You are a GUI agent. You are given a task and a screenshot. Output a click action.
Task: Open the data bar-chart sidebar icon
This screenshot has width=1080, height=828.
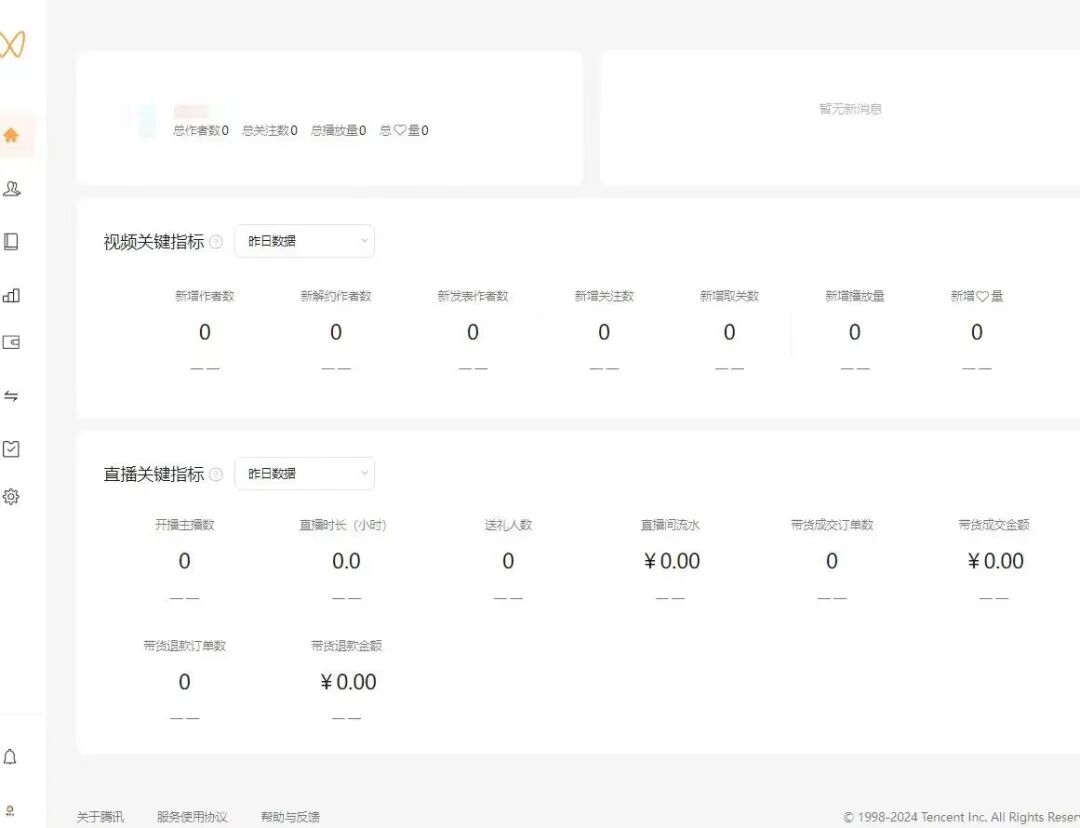pos(11,295)
